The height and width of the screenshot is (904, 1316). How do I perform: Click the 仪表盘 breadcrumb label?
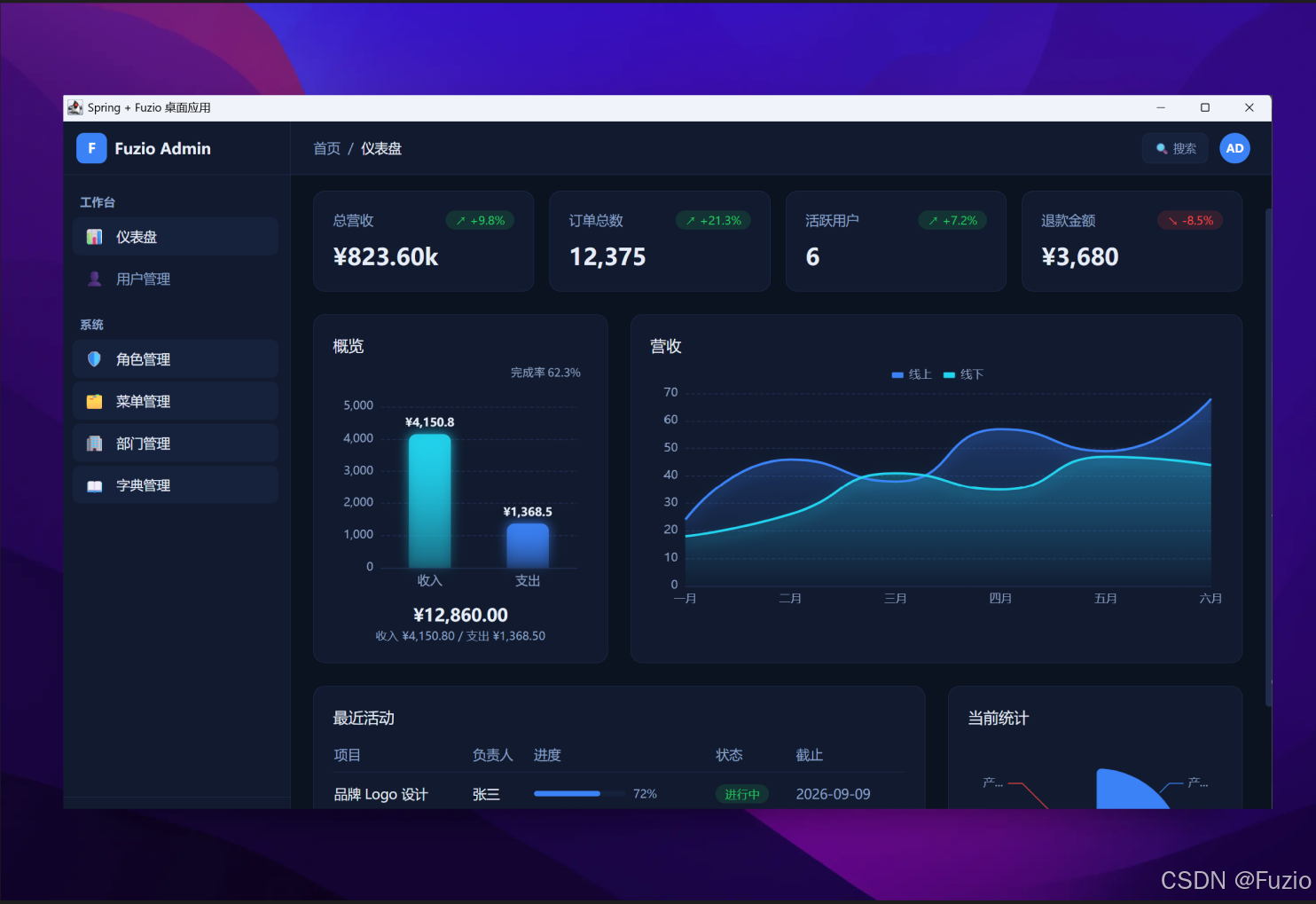pyautogui.click(x=381, y=148)
